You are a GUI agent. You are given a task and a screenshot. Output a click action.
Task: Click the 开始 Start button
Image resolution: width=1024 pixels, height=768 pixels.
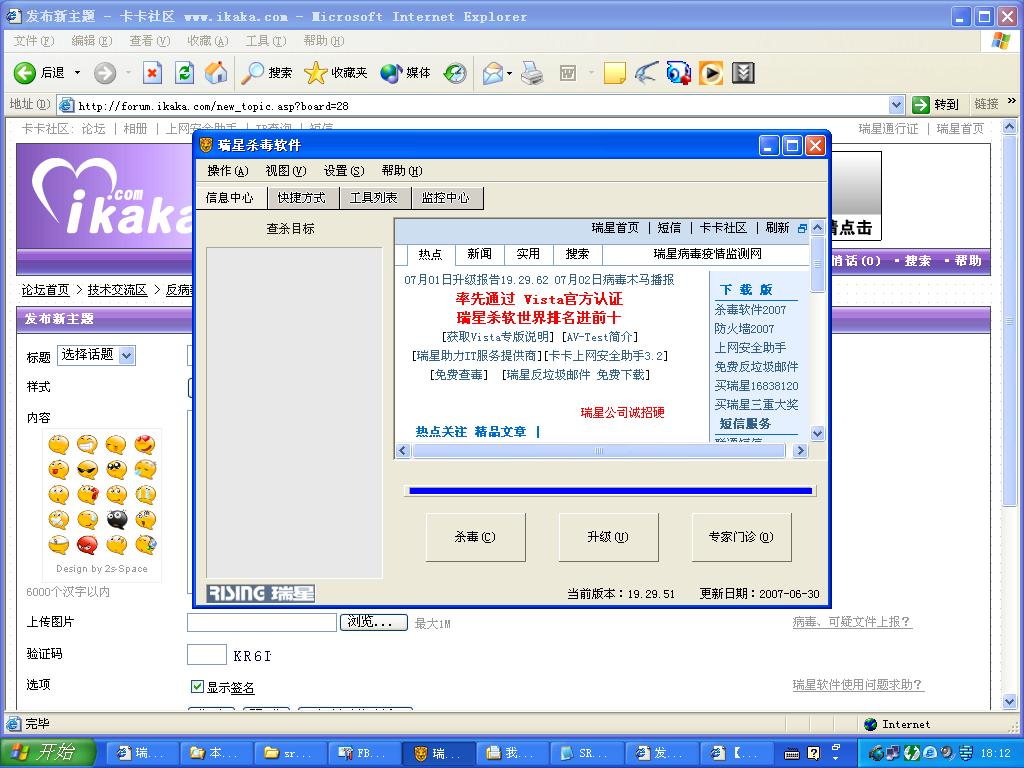tap(49, 753)
